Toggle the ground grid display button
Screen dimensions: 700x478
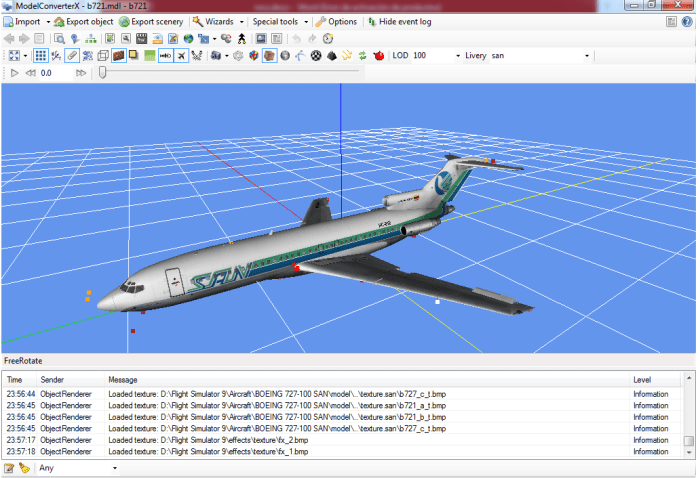click(x=40, y=56)
